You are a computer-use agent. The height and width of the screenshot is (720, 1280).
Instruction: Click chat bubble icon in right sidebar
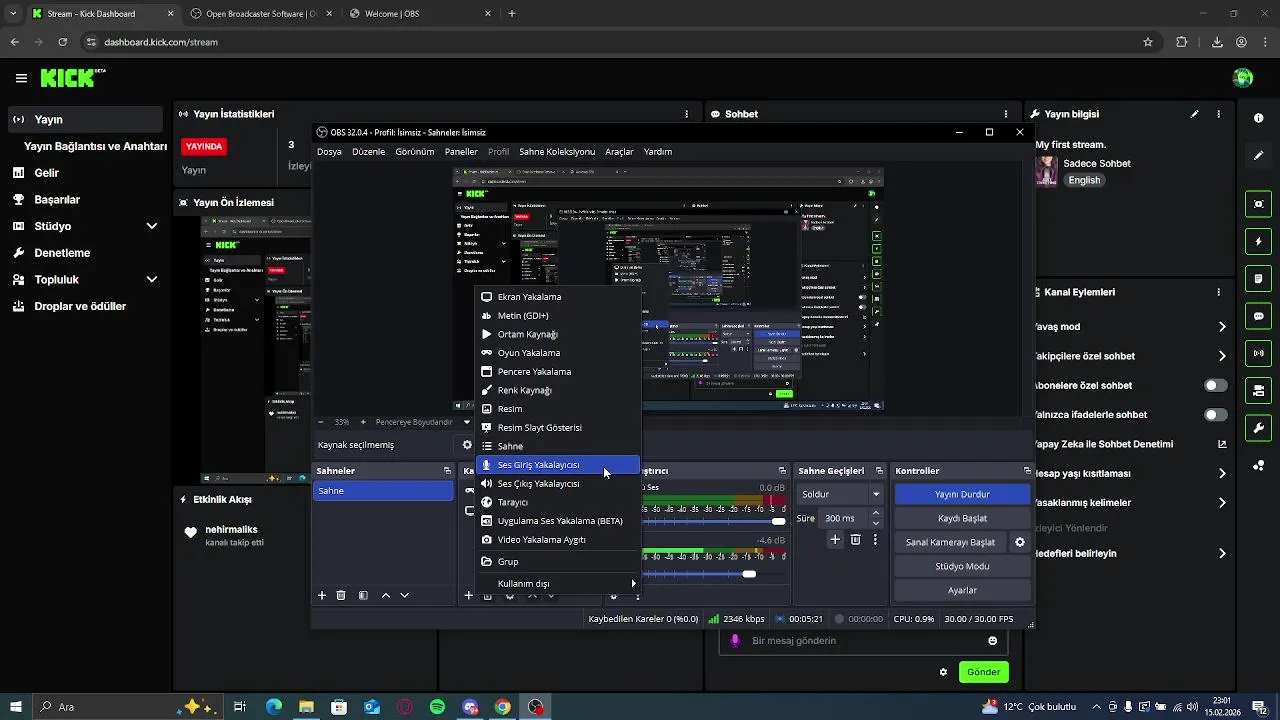coord(1258,316)
